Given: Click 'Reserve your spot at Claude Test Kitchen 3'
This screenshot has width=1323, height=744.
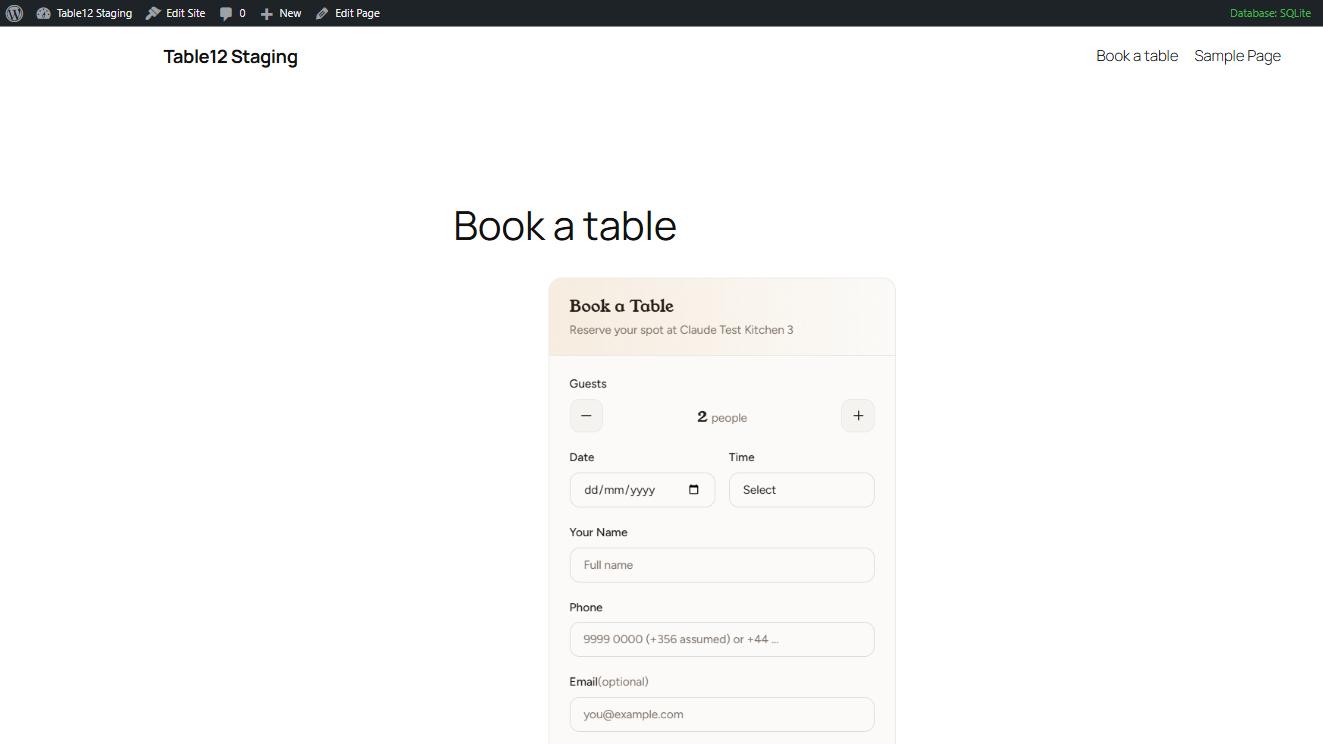Looking at the screenshot, I should tap(681, 330).
